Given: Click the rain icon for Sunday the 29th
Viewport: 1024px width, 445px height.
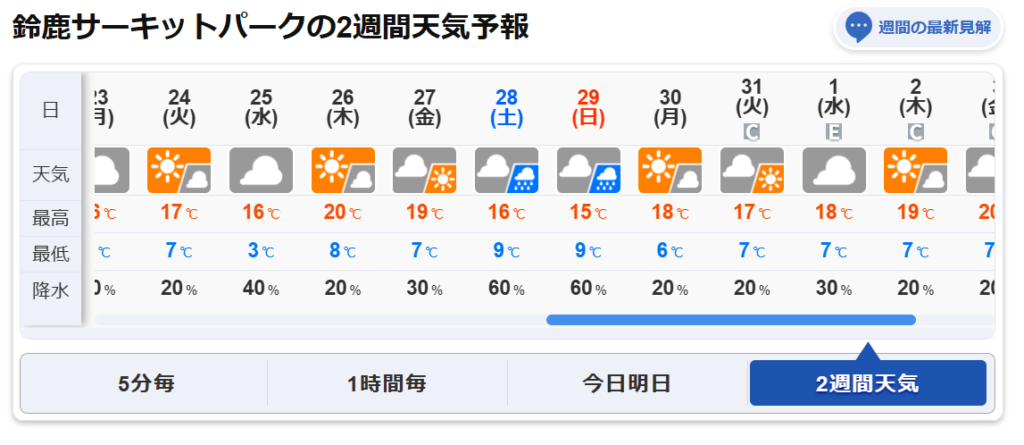Looking at the screenshot, I should (x=588, y=170).
